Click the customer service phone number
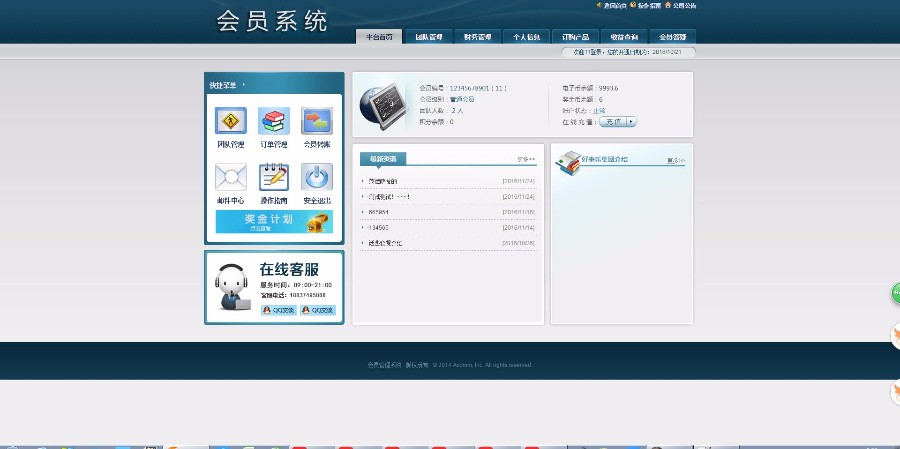Viewport: 900px width, 449px height. [x=308, y=295]
